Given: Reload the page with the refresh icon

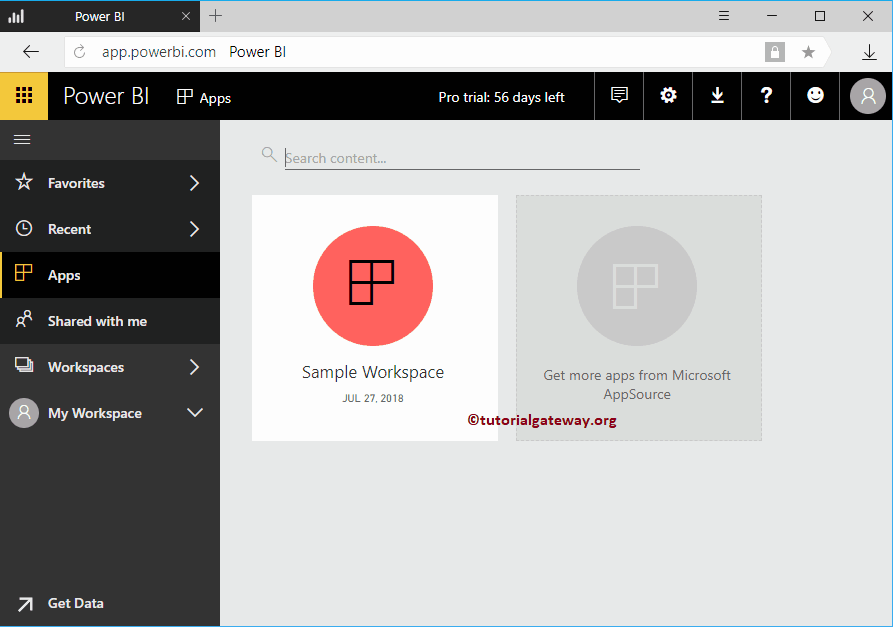Looking at the screenshot, I should point(80,52).
